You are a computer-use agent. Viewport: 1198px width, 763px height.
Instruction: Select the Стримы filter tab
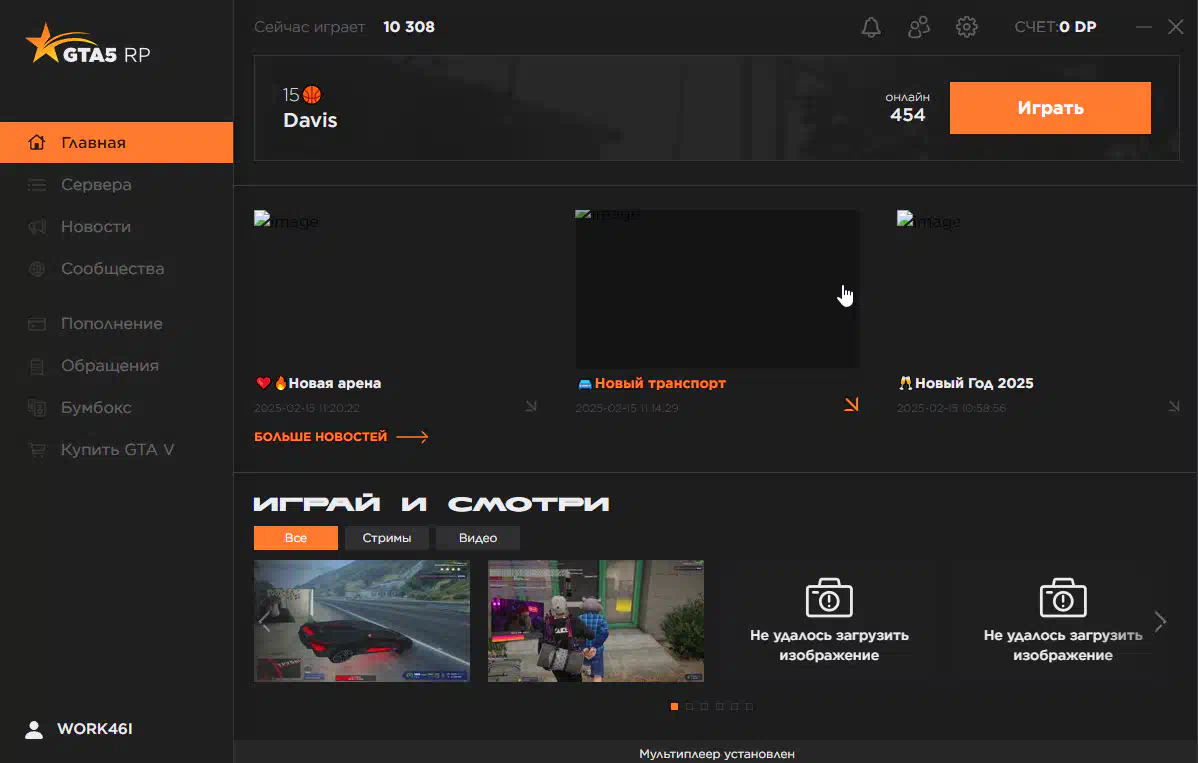(x=387, y=538)
